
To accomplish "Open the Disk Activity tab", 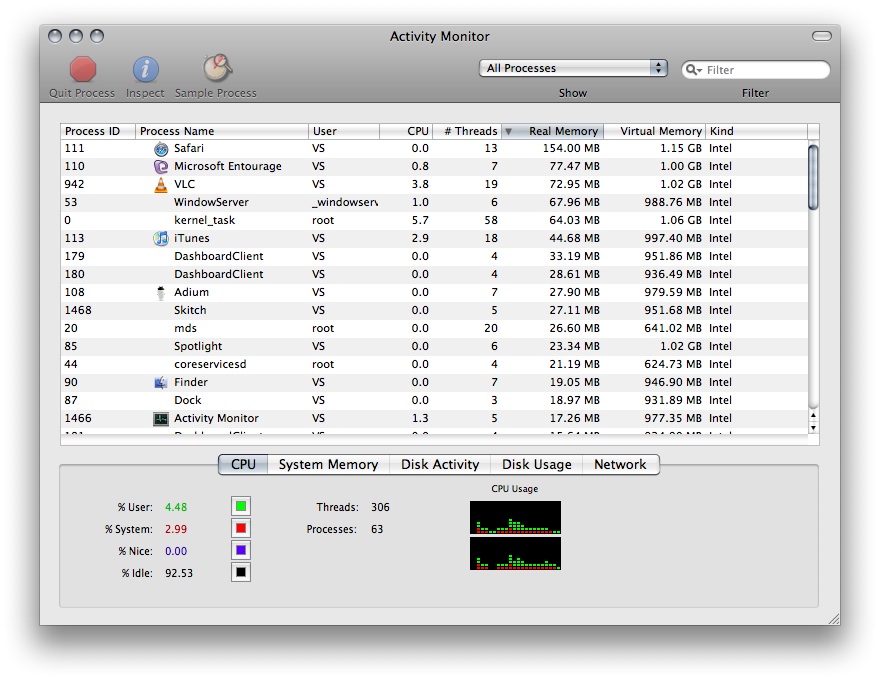I will (x=440, y=465).
